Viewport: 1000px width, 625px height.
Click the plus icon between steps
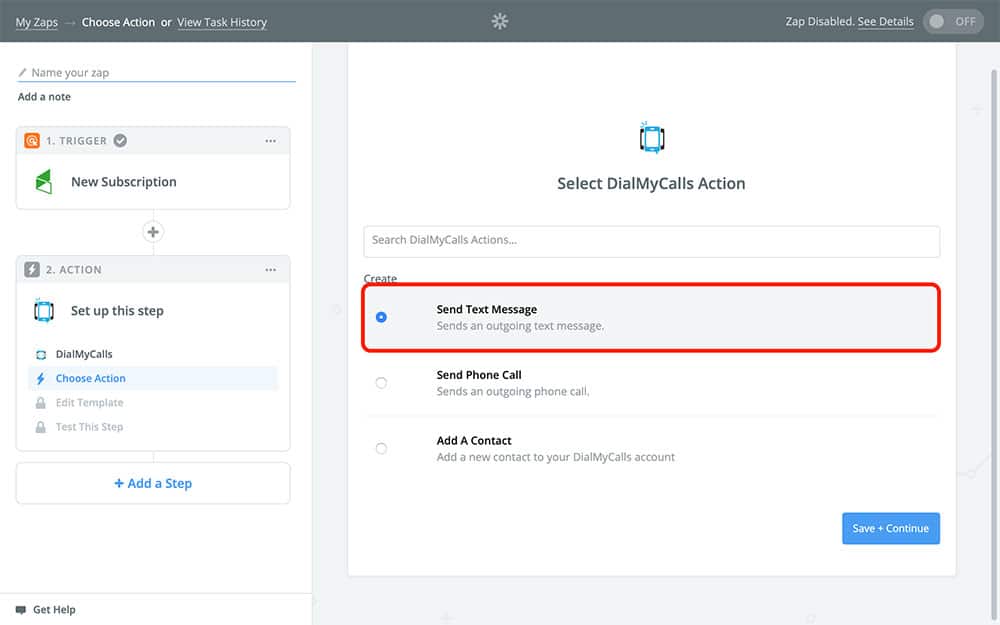click(153, 232)
